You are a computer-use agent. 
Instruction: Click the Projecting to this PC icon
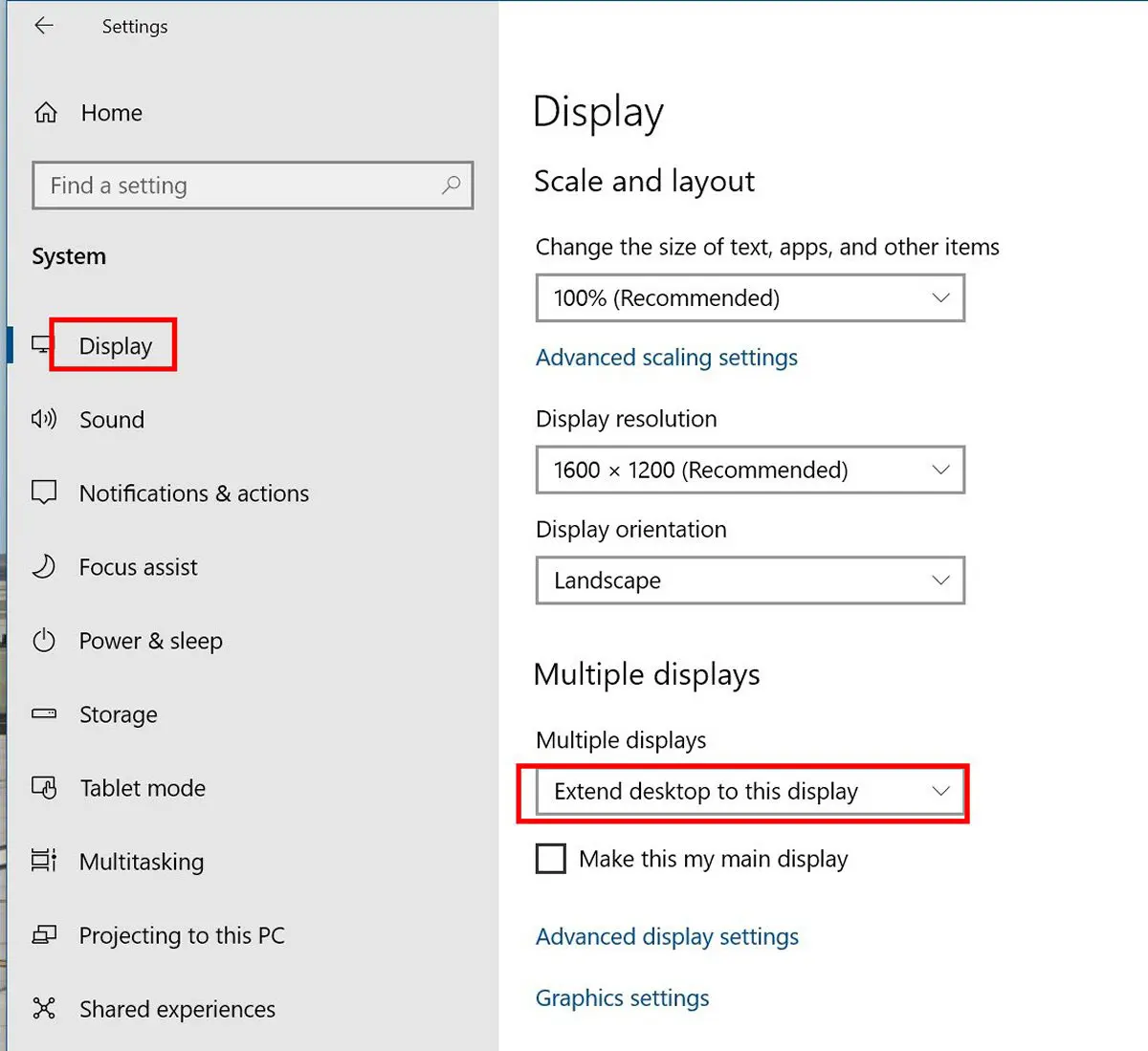[44, 934]
